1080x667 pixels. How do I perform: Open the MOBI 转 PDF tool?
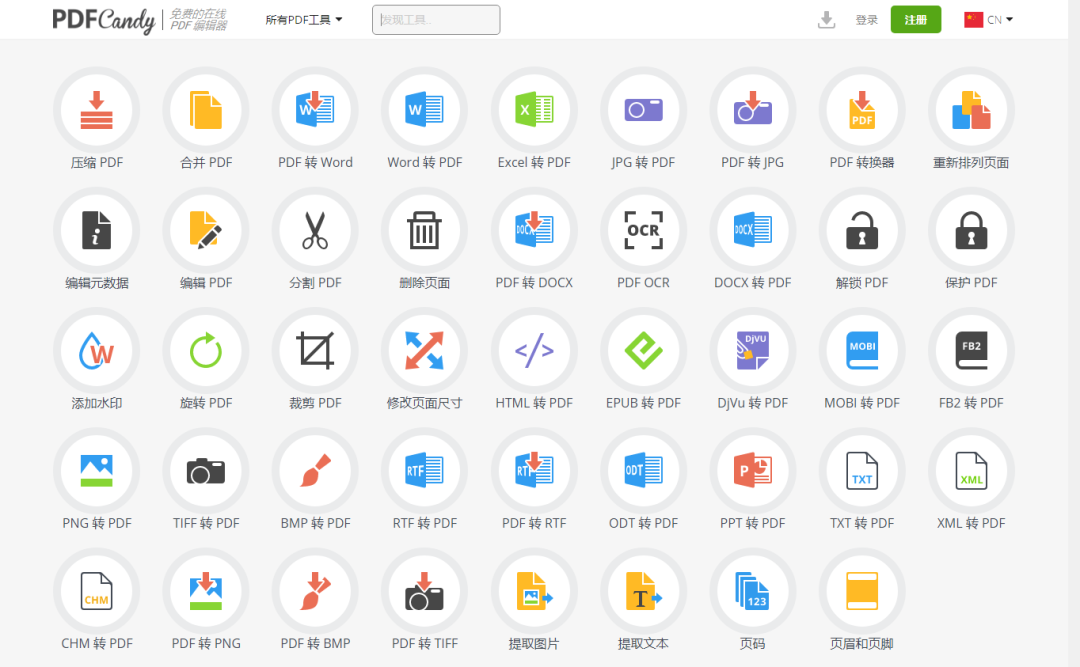tap(862, 351)
